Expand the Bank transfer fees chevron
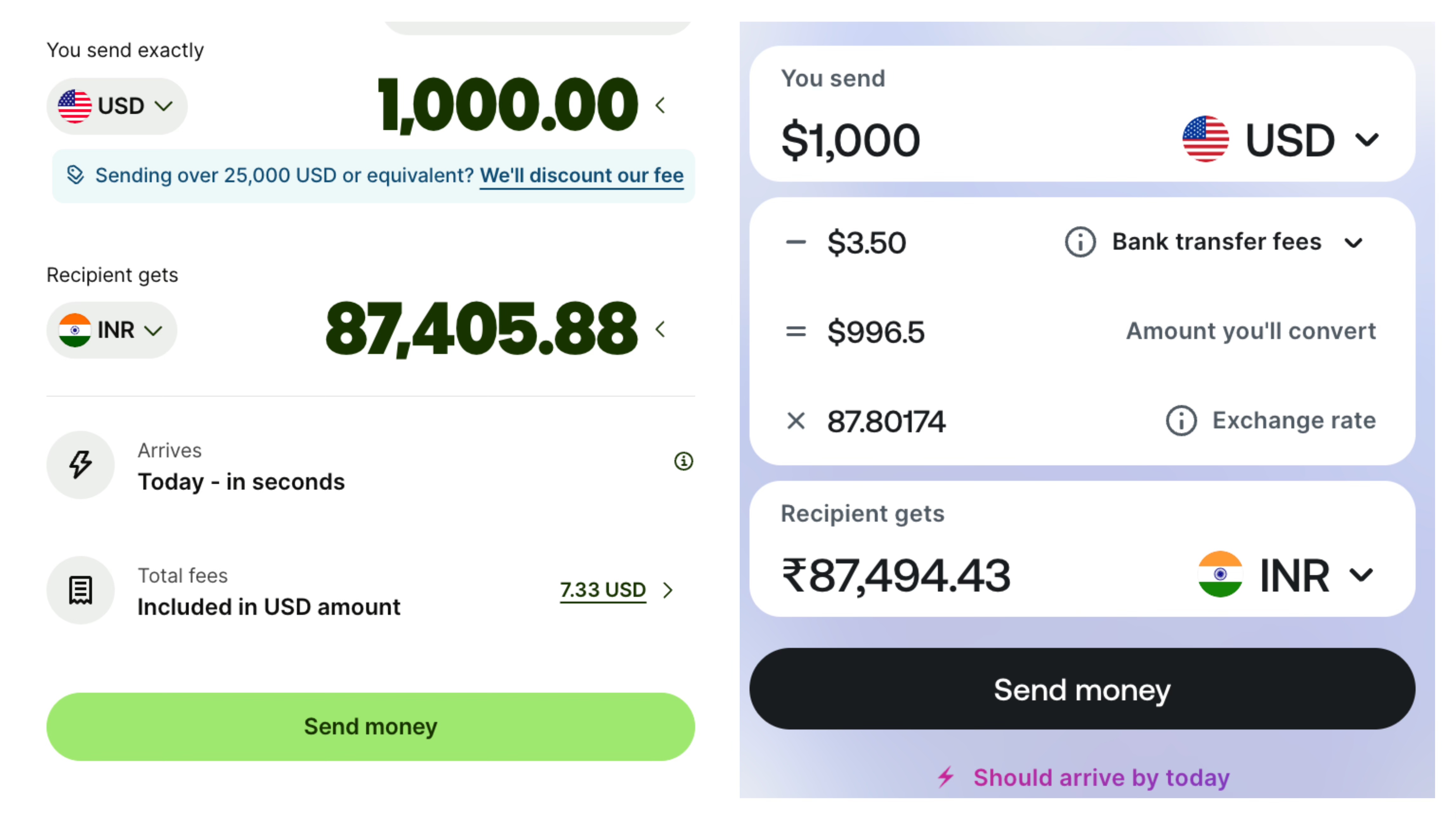The width and height of the screenshot is (1456, 819). (x=1353, y=243)
